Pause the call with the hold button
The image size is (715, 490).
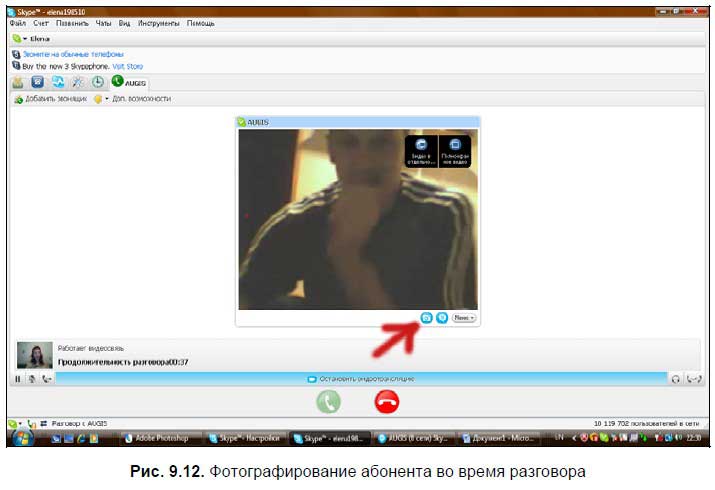(18, 379)
